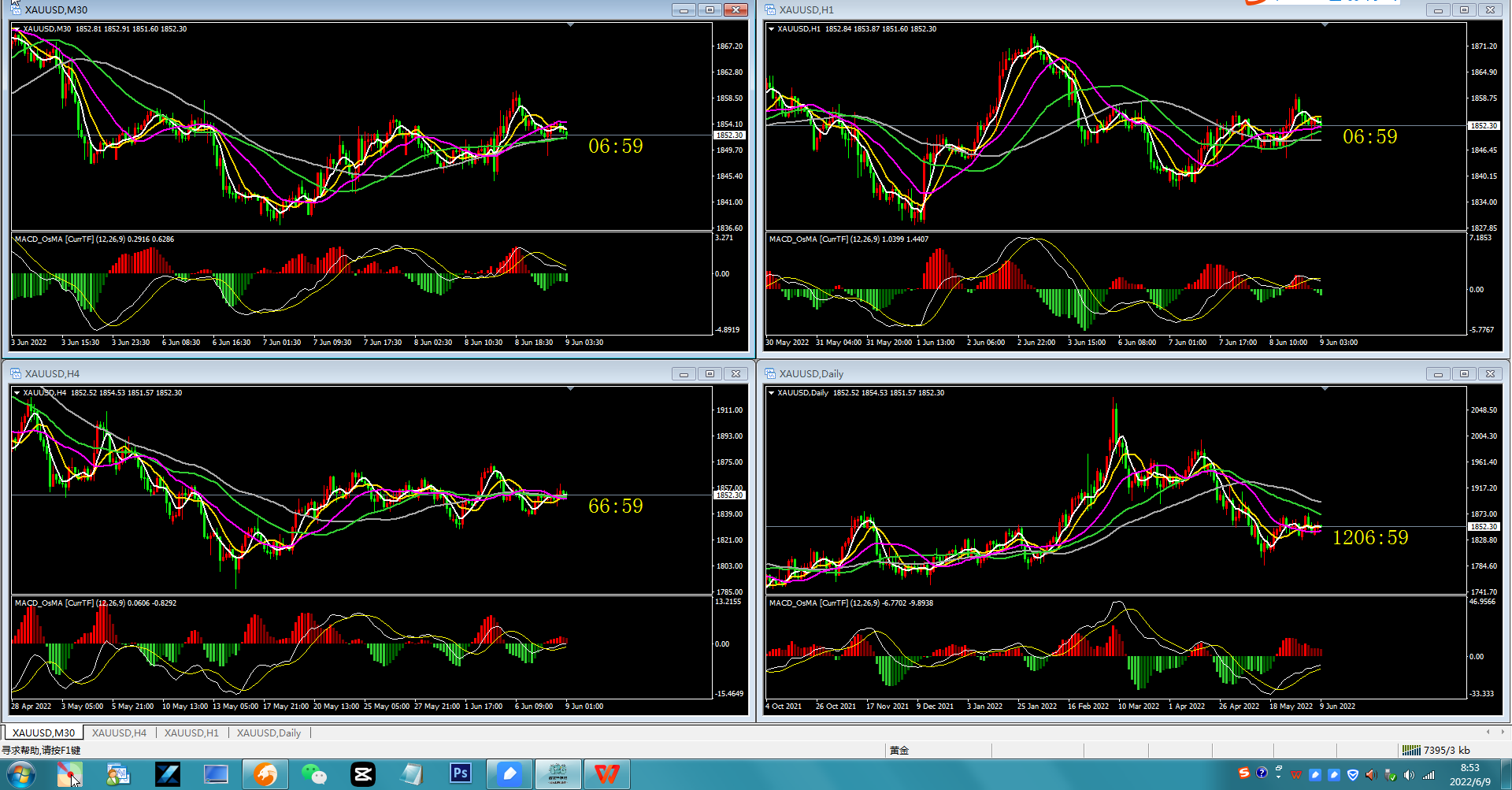Click the Show Desktop strip beside the clock
The image size is (1512, 790).
[1506, 775]
